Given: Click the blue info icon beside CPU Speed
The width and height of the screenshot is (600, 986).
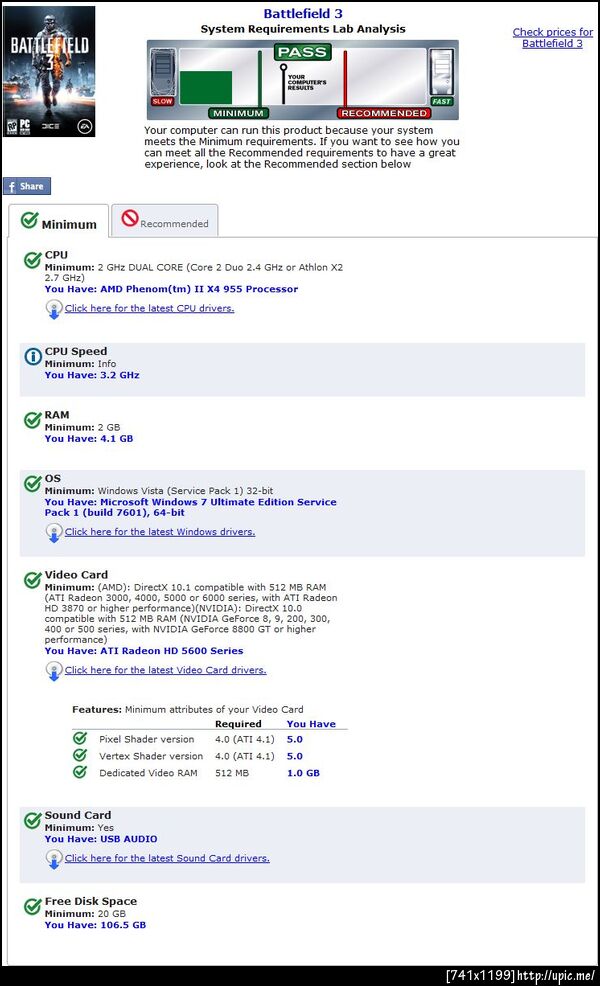Looking at the screenshot, I should [33, 357].
